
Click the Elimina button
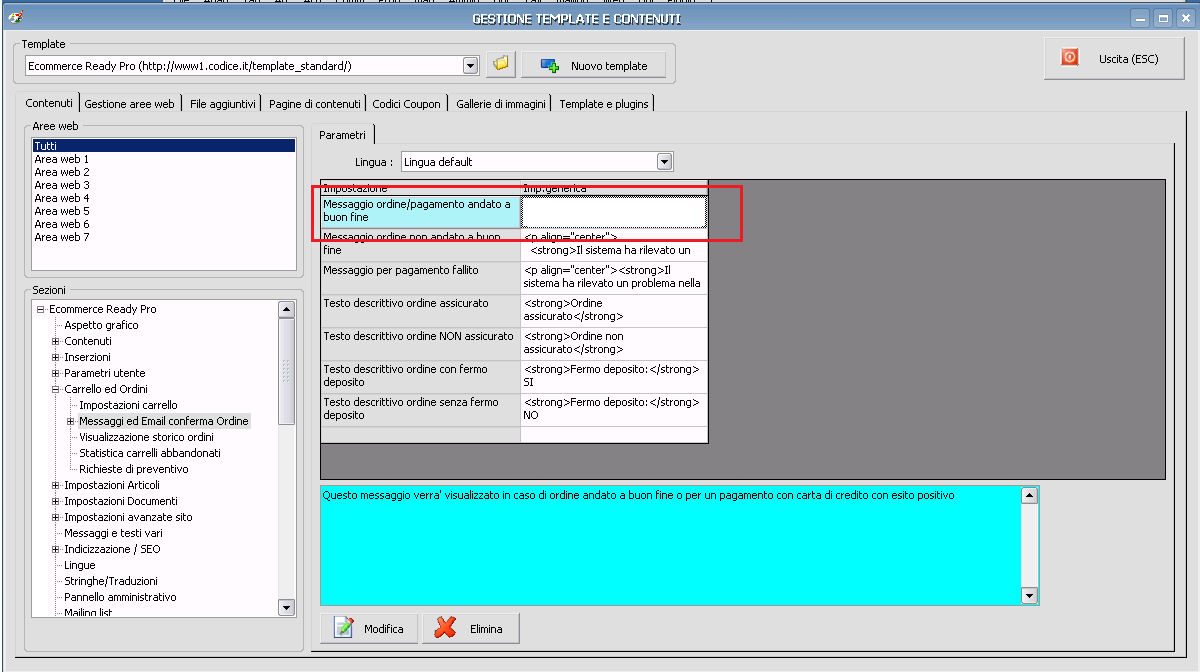(x=470, y=628)
